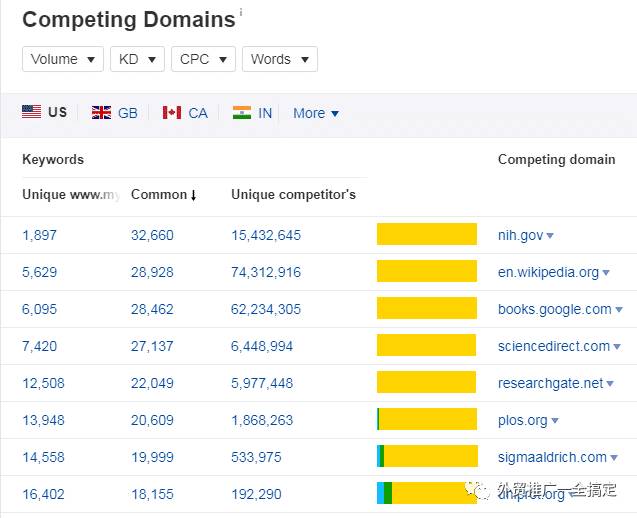
Task: Click the competitor keywords value 74,312,916
Action: pyautogui.click(x=266, y=272)
